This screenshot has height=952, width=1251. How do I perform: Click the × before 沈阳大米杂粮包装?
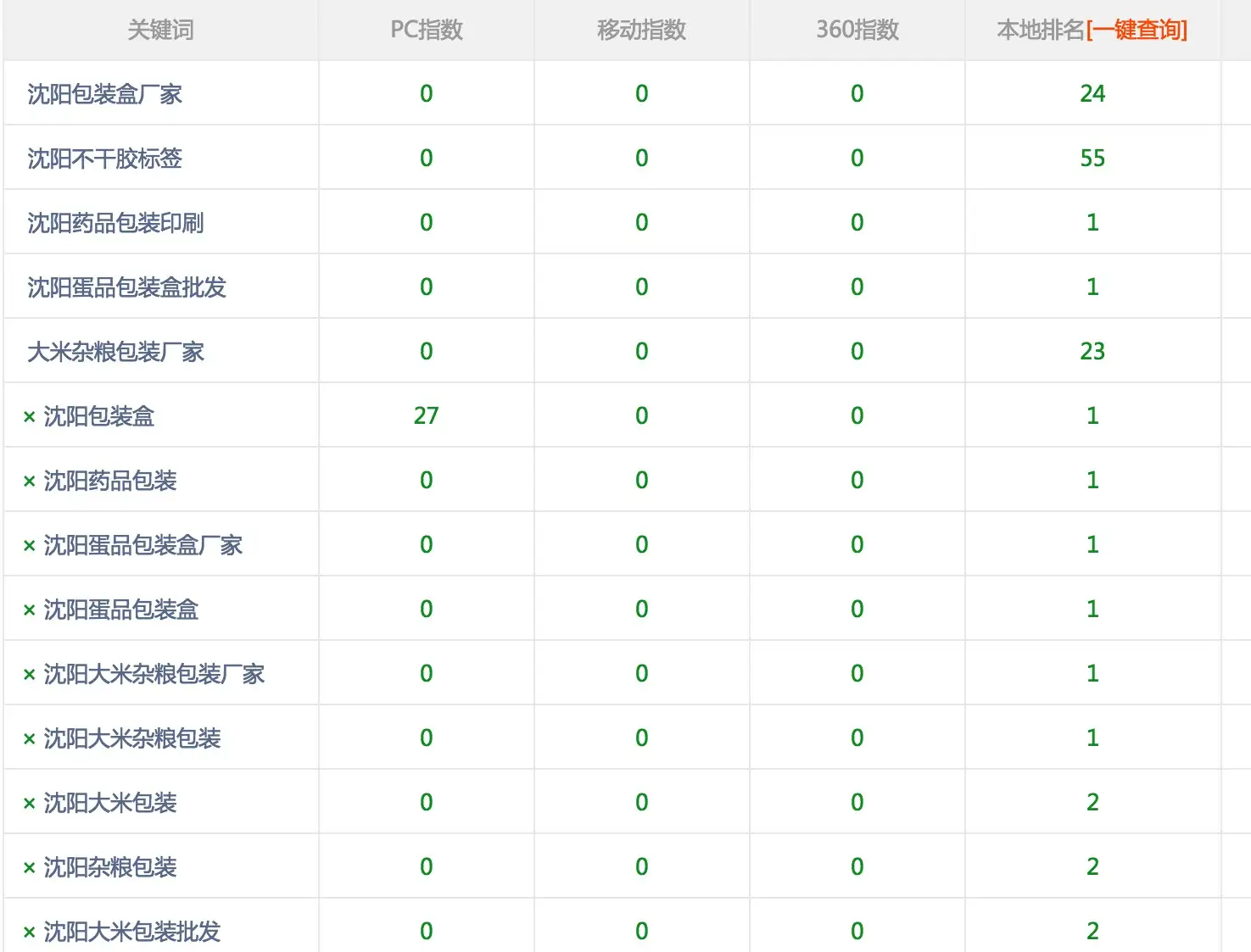(x=29, y=739)
